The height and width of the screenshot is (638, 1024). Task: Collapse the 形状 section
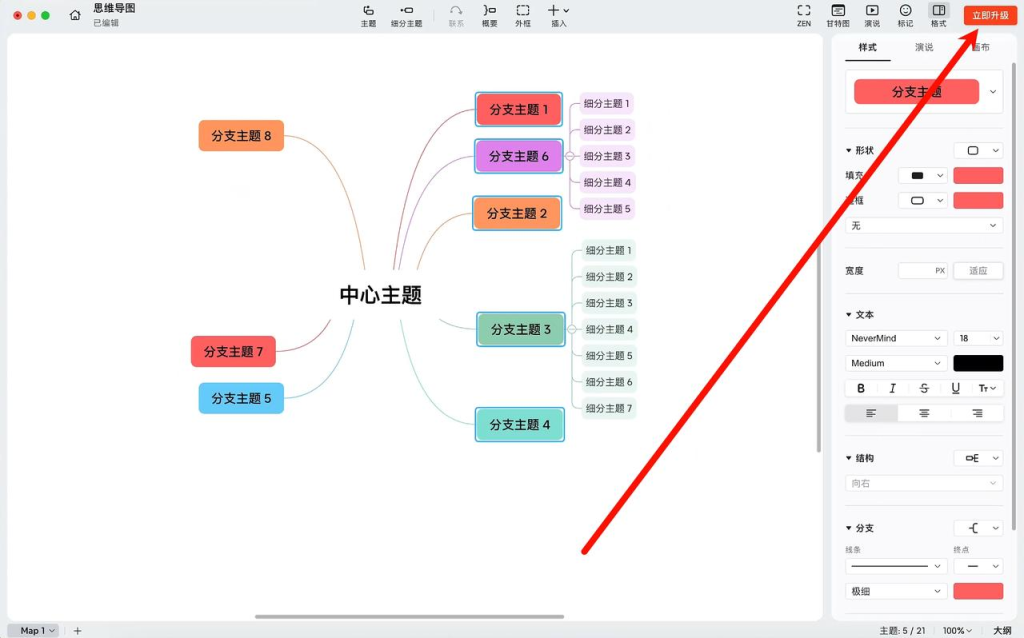point(848,150)
